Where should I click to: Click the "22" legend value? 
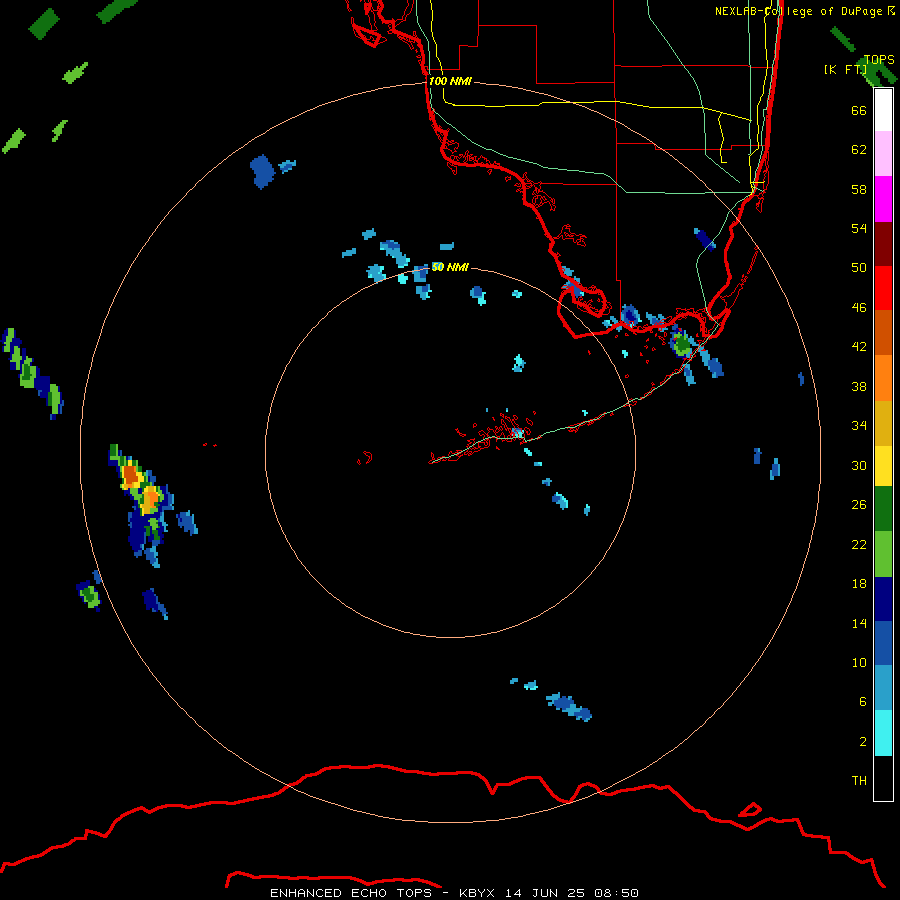point(859,544)
